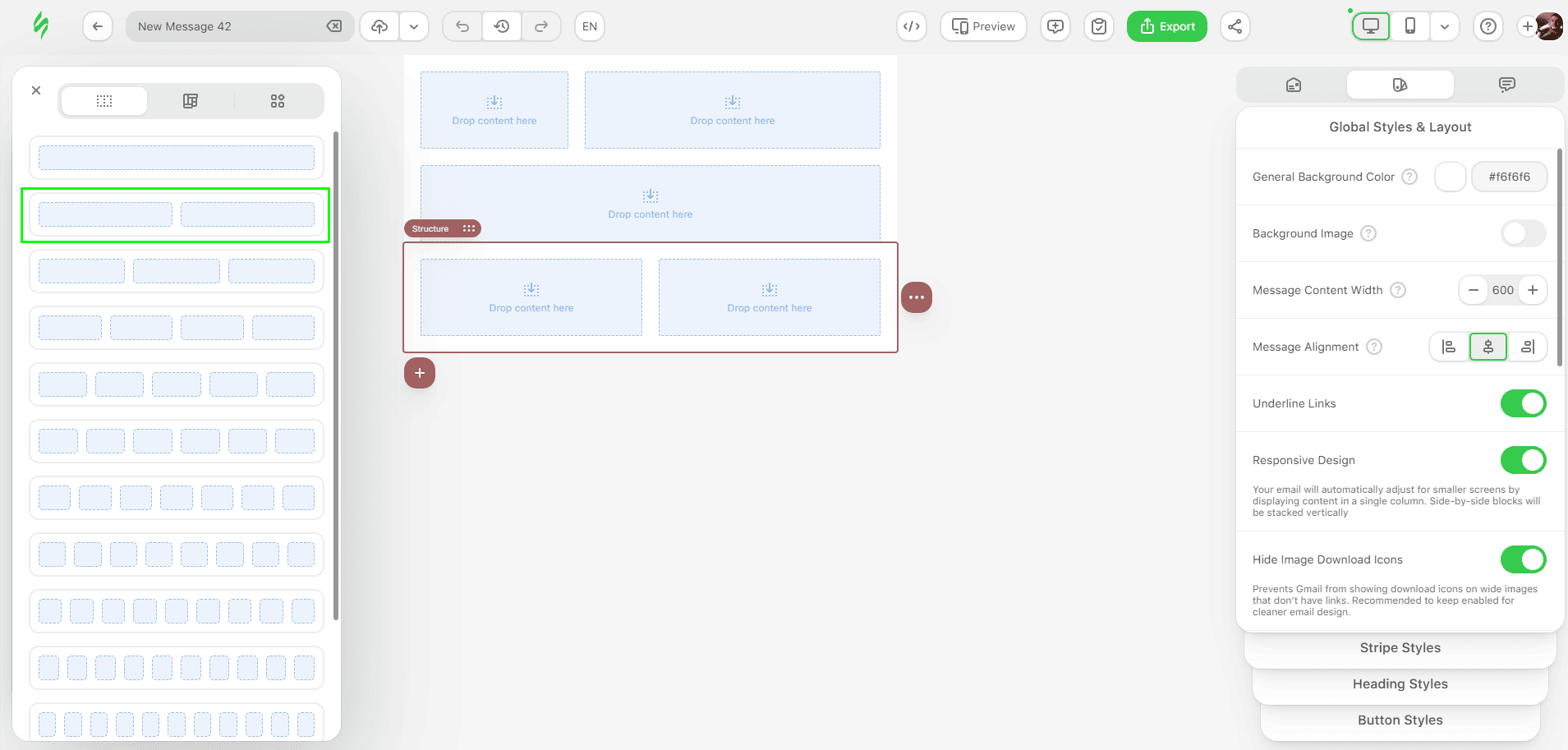
Task: Choose the five-column structure
Action: pyautogui.click(x=177, y=384)
